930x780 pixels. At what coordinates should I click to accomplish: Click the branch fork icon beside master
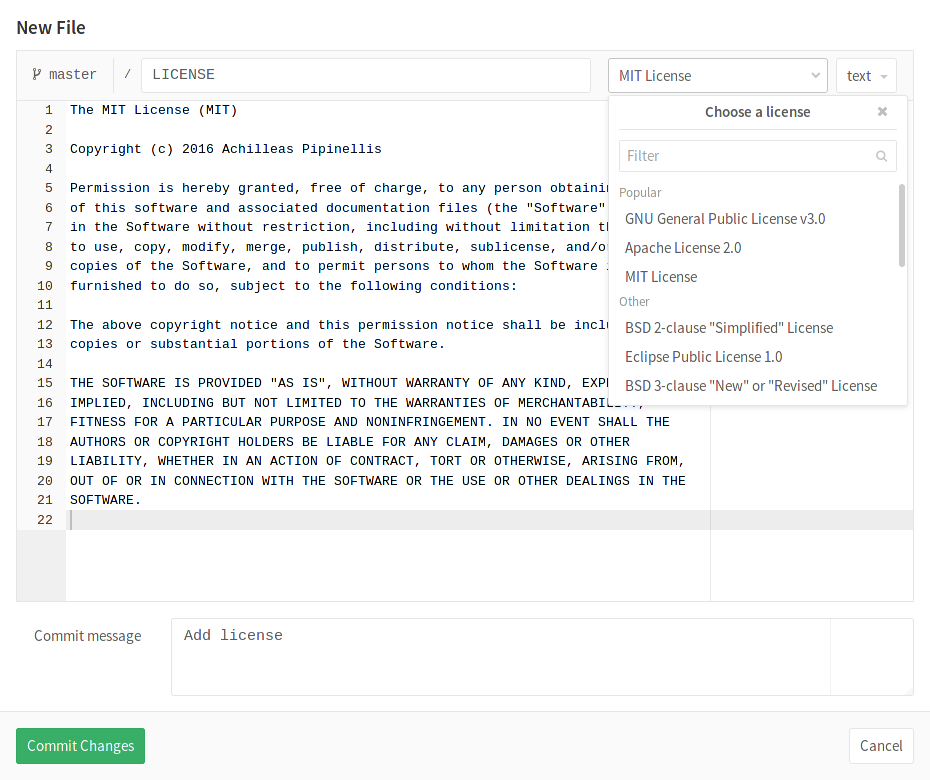[x=38, y=74]
